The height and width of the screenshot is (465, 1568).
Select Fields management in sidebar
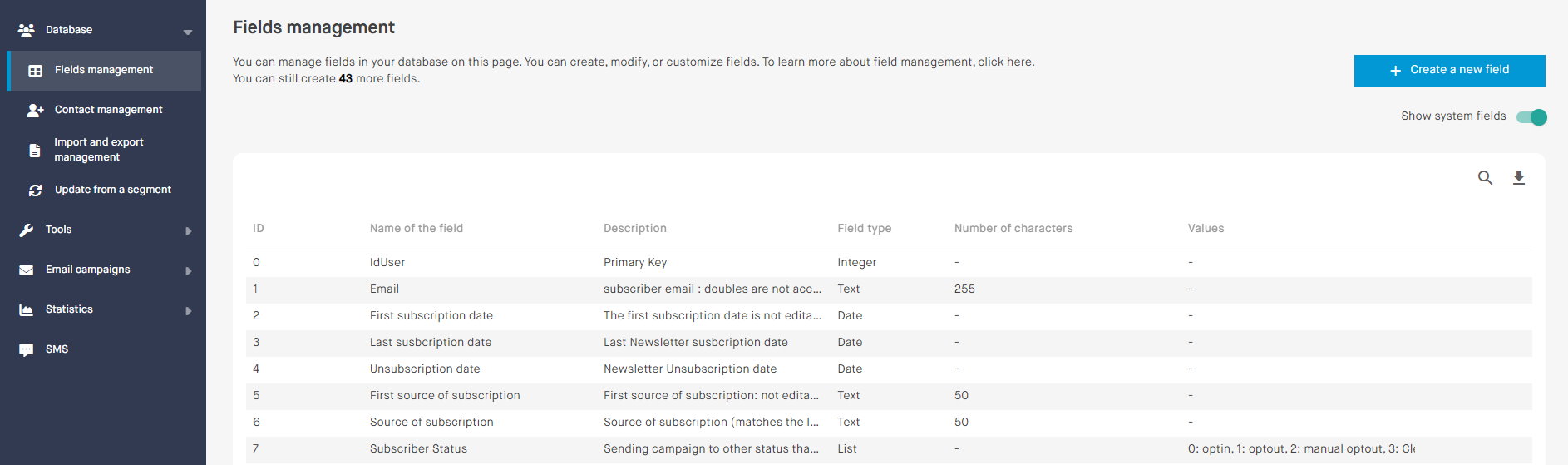pyautogui.click(x=104, y=70)
